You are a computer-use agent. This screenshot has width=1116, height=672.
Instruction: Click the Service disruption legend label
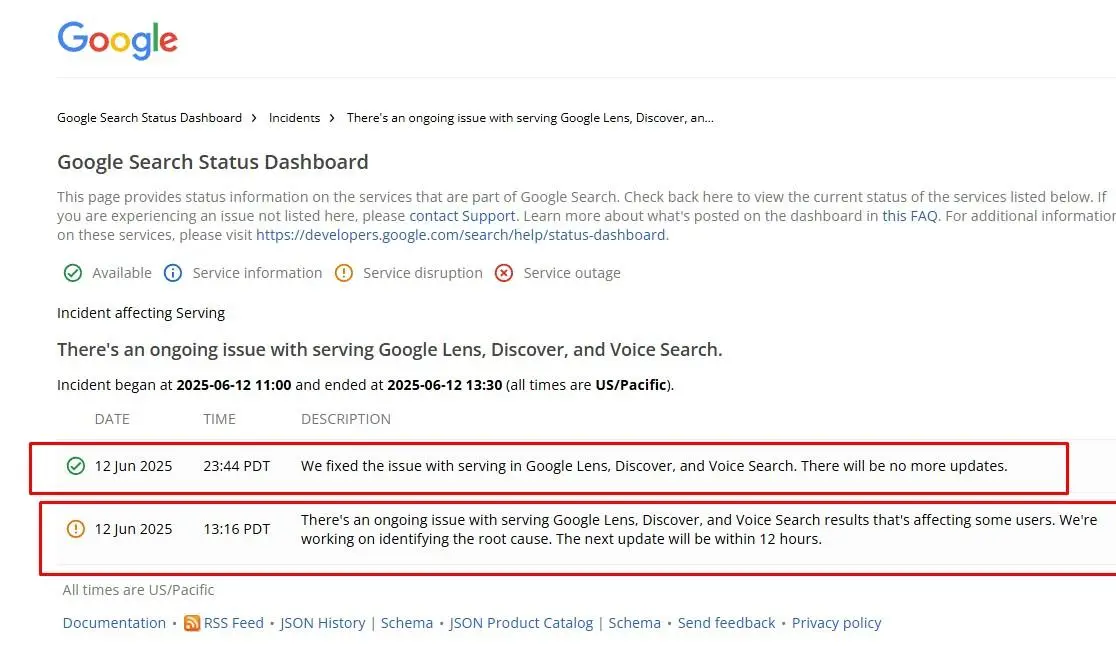pyautogui.click(x=423, y=273)
